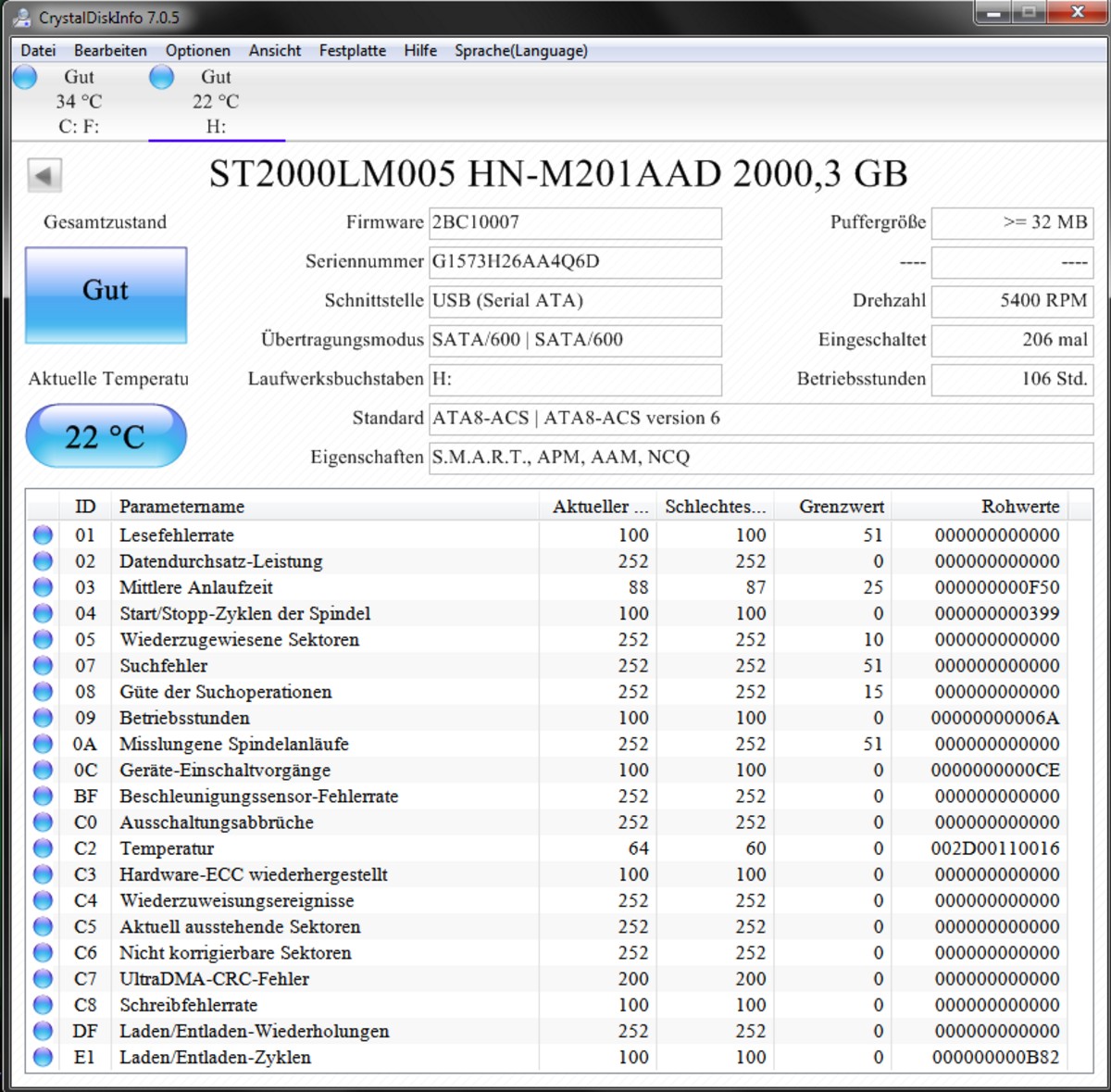Click the Gut health status button
Viewport: 1111px width, 1092px height.
coord(106,295)
